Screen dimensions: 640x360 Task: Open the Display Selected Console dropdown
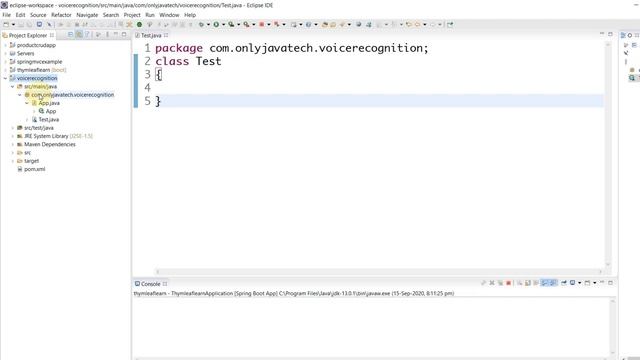tap(579, 283)
